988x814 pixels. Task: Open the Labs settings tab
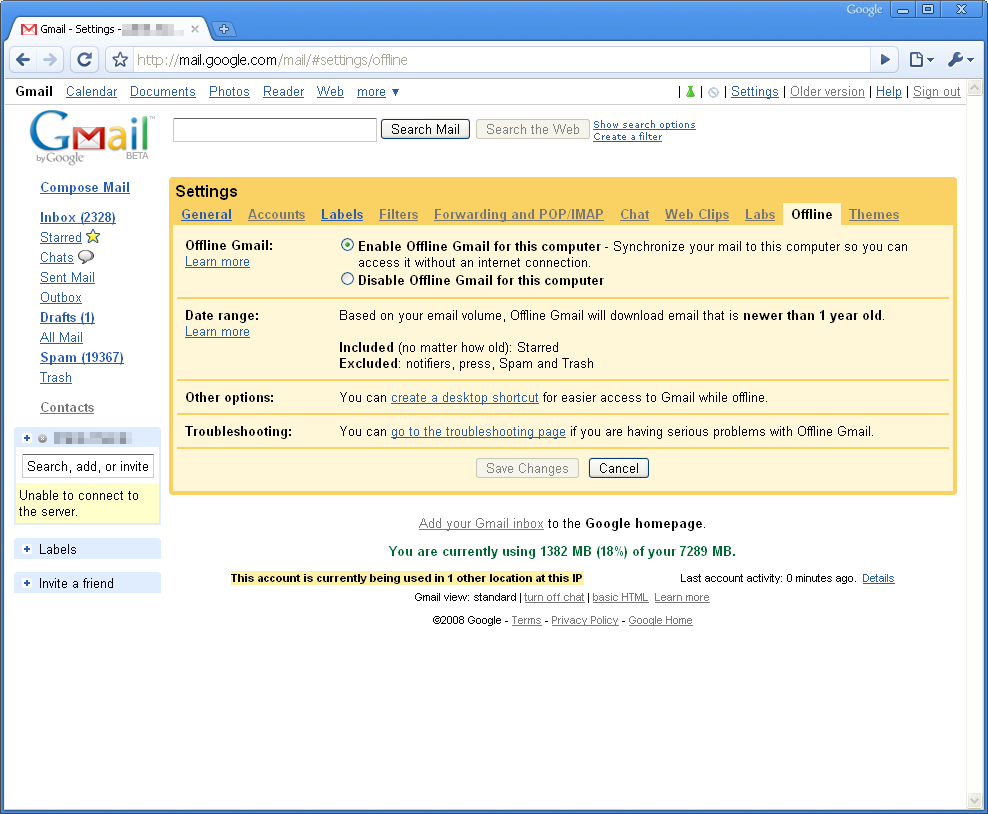point(760,214)
